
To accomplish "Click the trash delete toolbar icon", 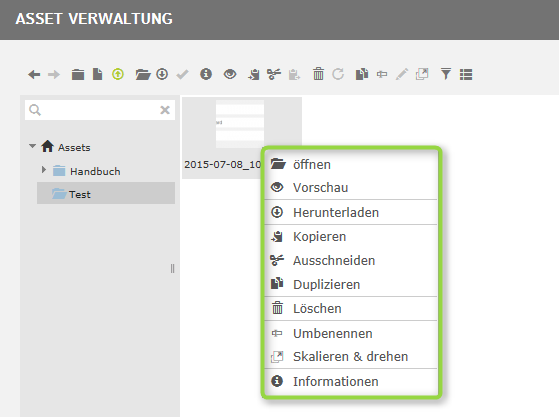I will (x=318, y=74).
